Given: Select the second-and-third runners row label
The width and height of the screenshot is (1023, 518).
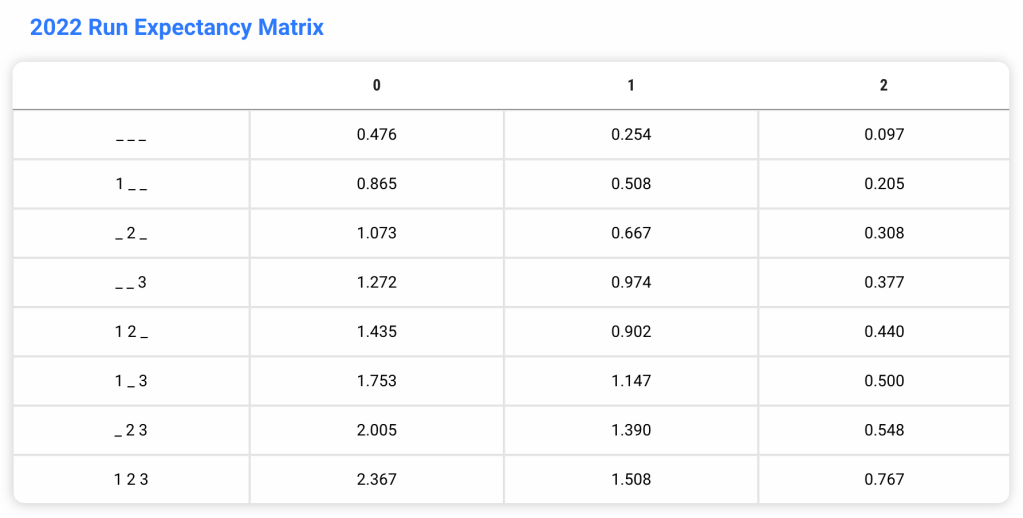Looking at the screenshot, I should [x=131, y=431].
